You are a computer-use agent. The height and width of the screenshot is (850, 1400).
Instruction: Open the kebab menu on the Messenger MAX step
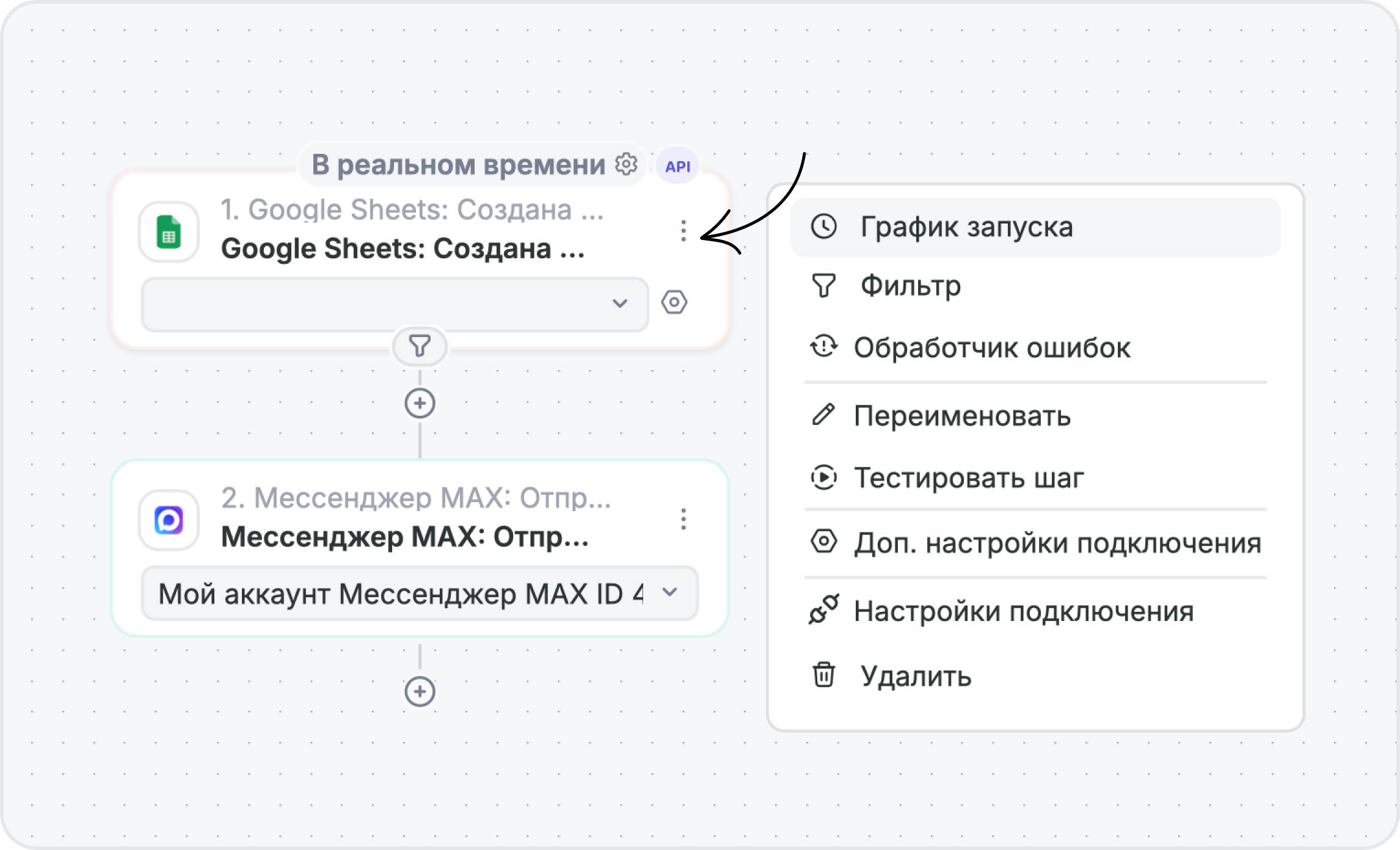tap(684, 520)
